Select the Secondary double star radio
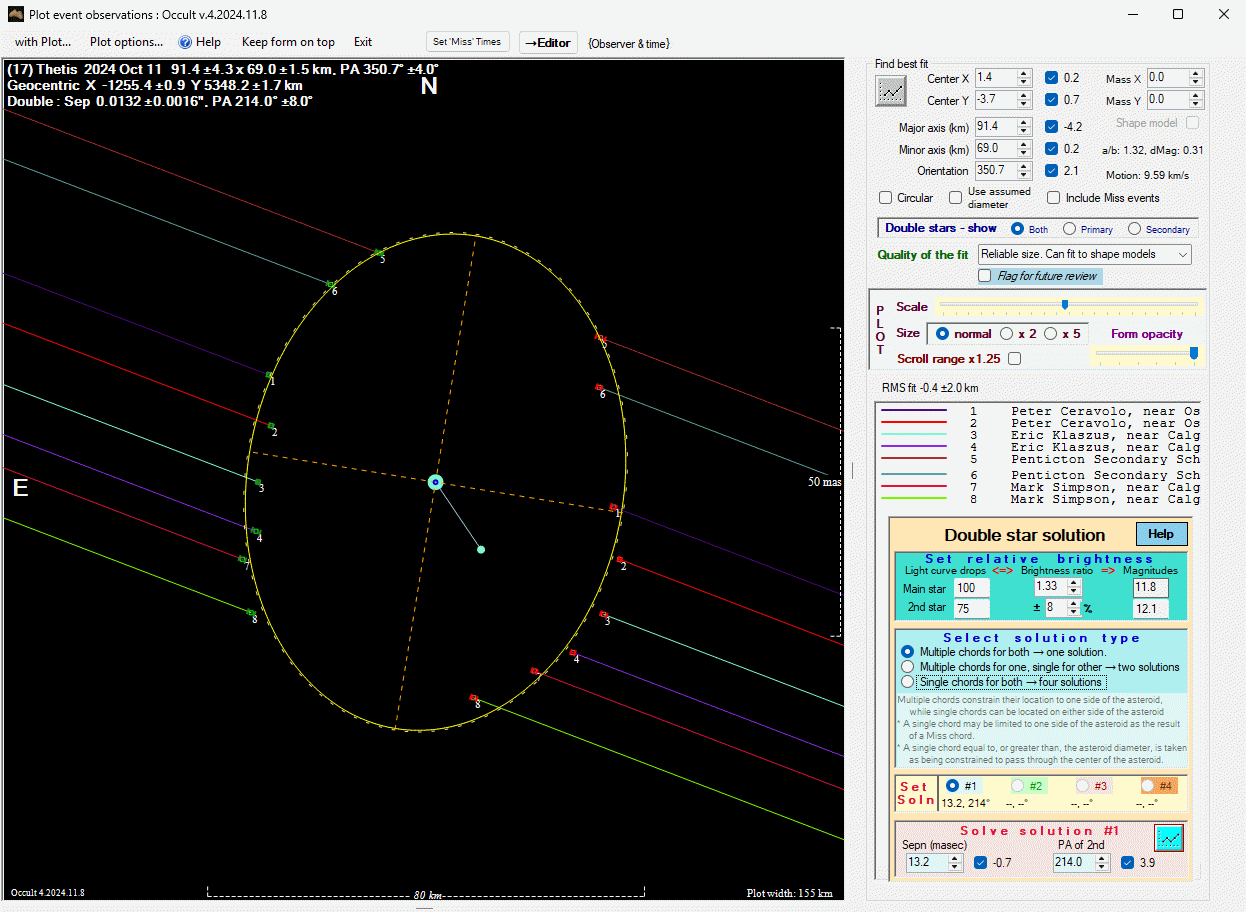 click(1134, 229)
